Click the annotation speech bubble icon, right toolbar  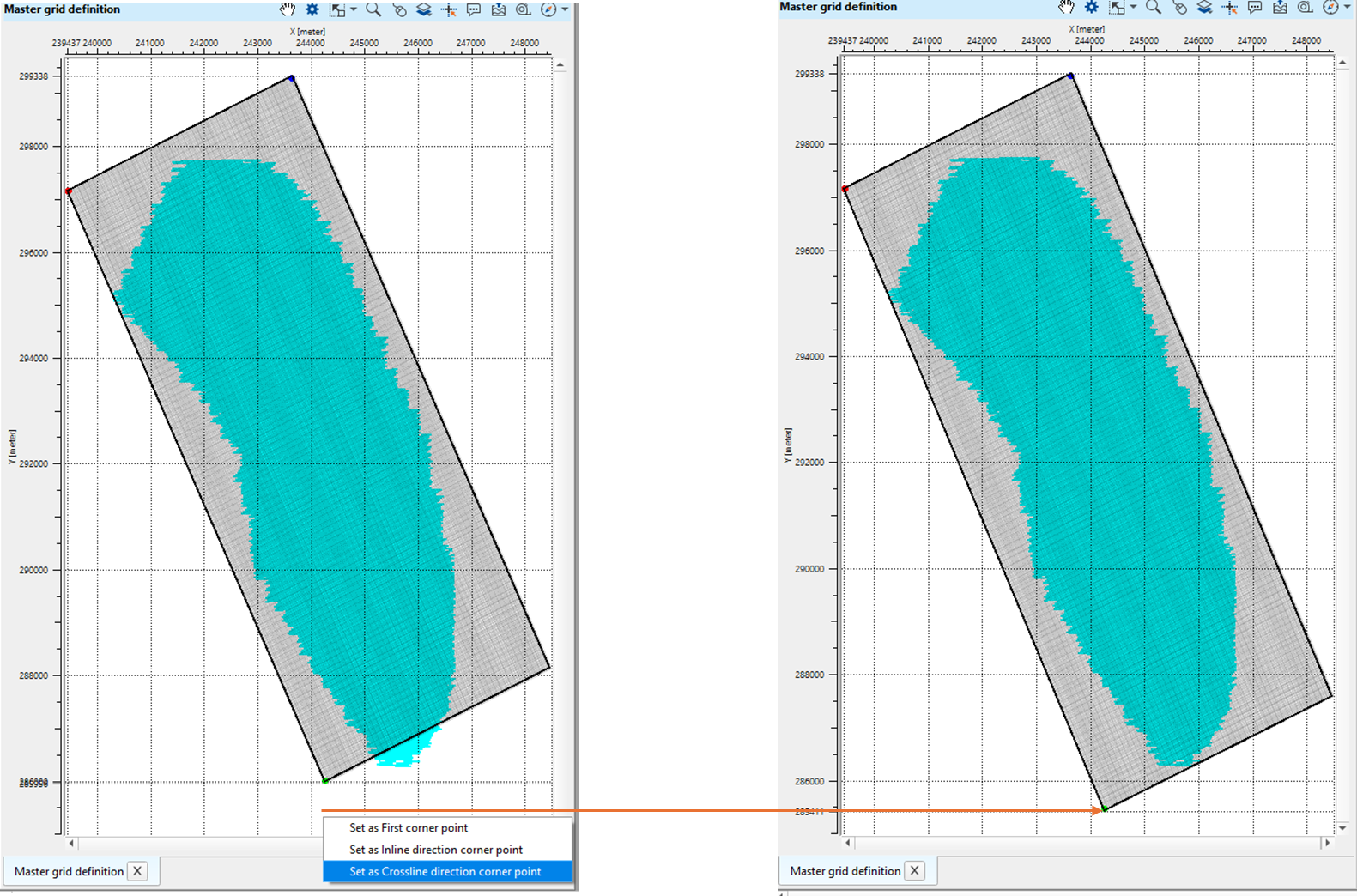click(x=1255, y=8)
